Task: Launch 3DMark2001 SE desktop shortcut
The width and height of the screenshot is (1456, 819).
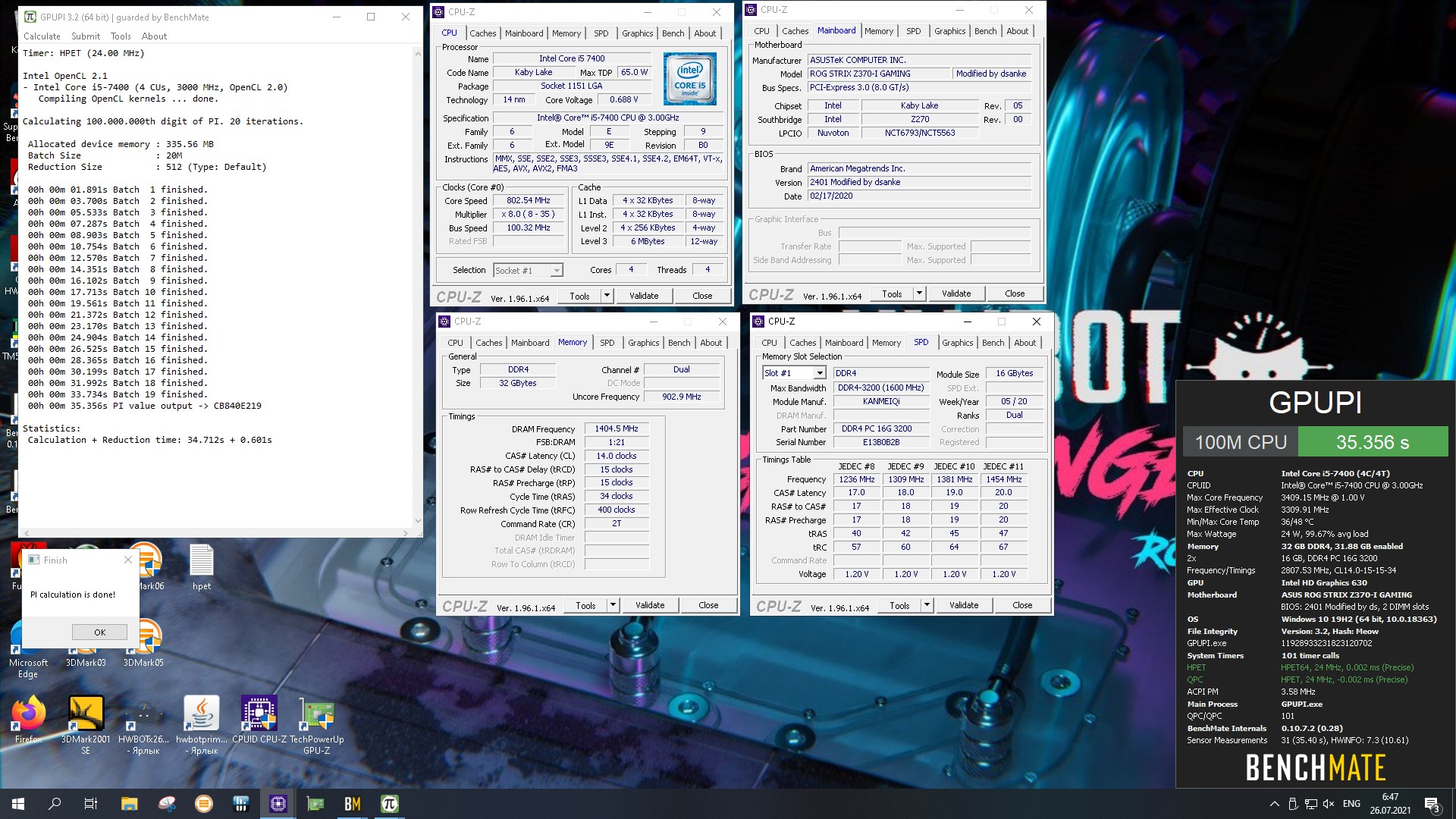Action: pos(86,724)
